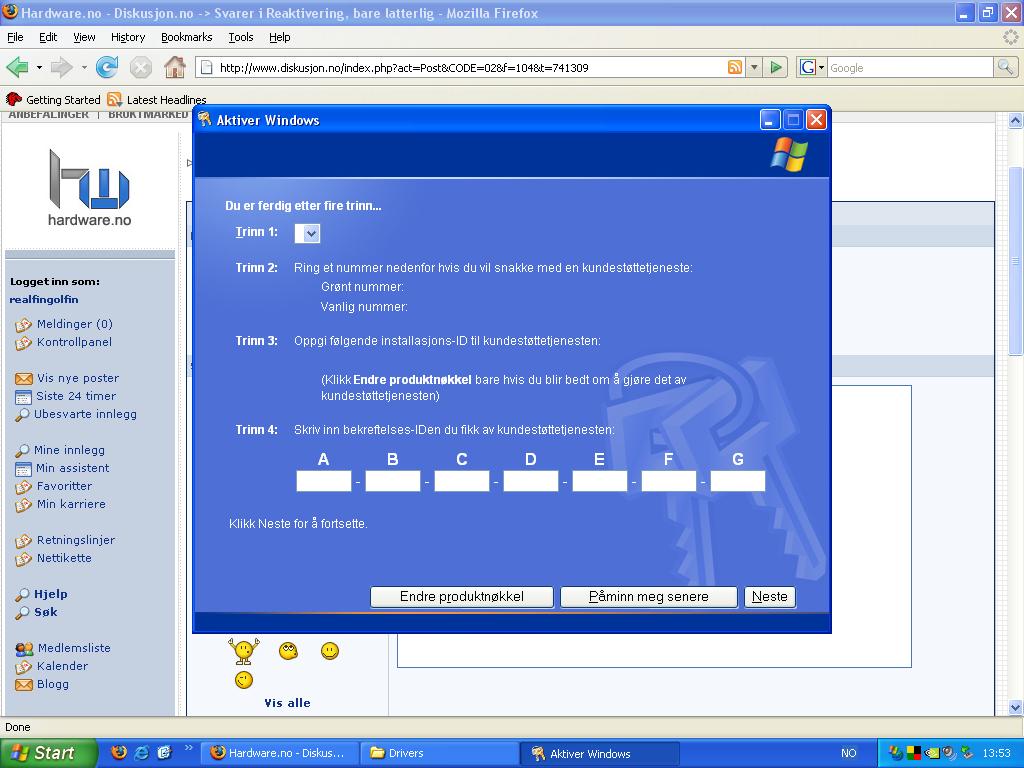This screenshot has width=1024, height=768.
Task: Click the Neste button
Action: click(770, 597)
